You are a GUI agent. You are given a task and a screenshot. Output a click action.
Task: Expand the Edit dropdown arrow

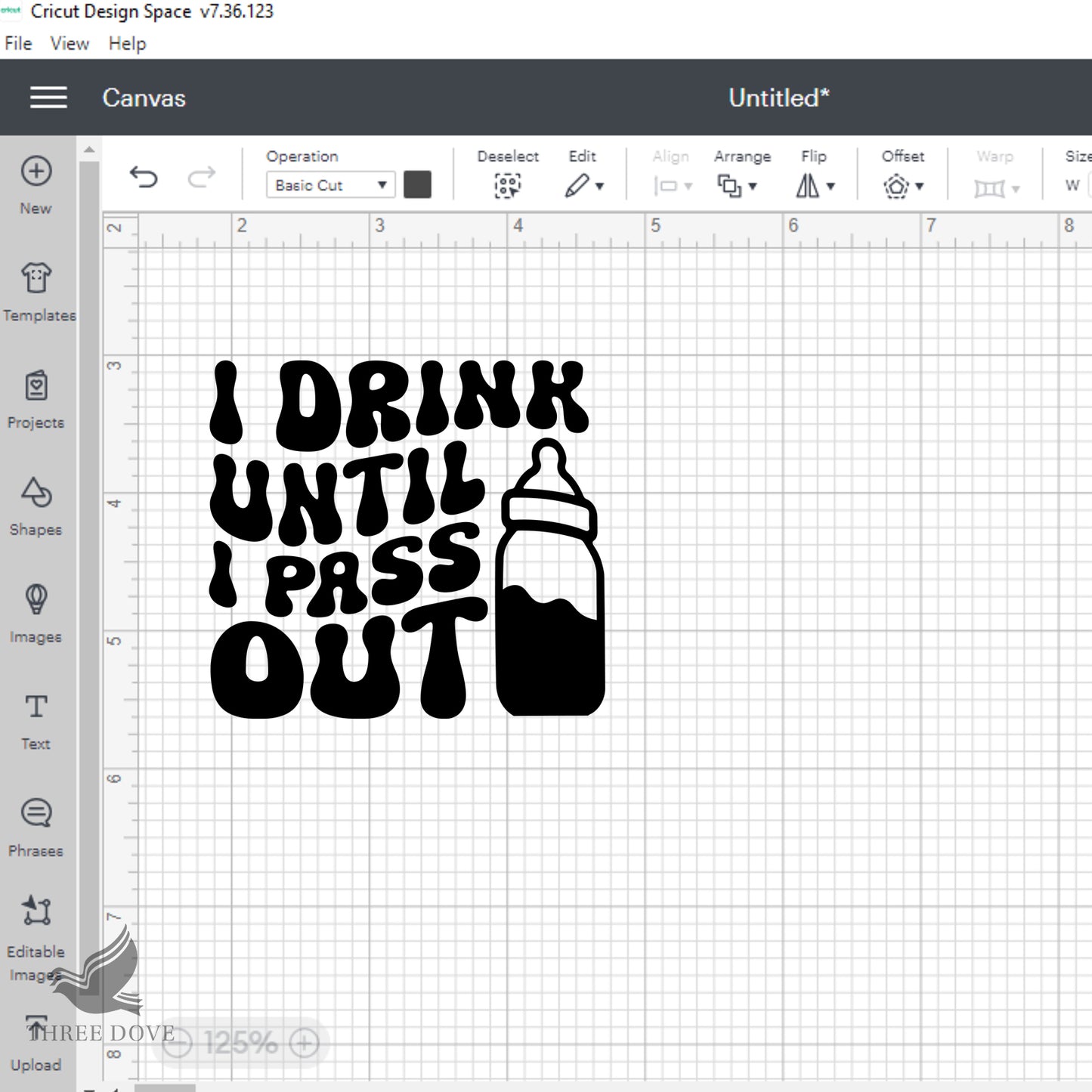coord(600,187)
